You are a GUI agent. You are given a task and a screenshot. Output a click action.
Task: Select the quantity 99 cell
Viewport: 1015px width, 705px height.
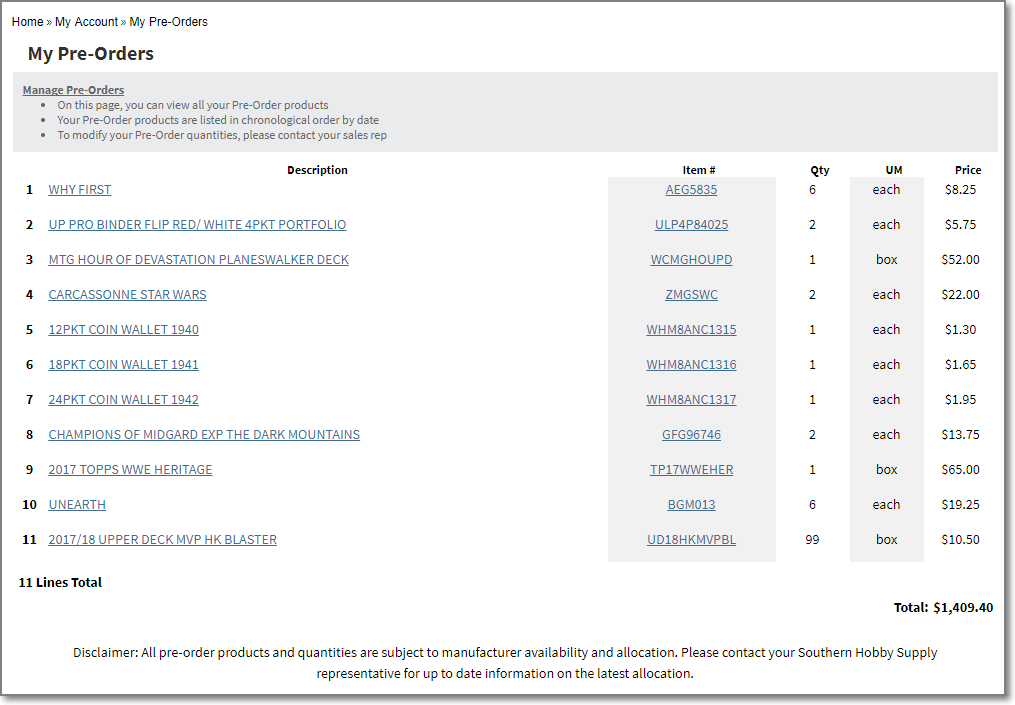(x=812, y=539)
